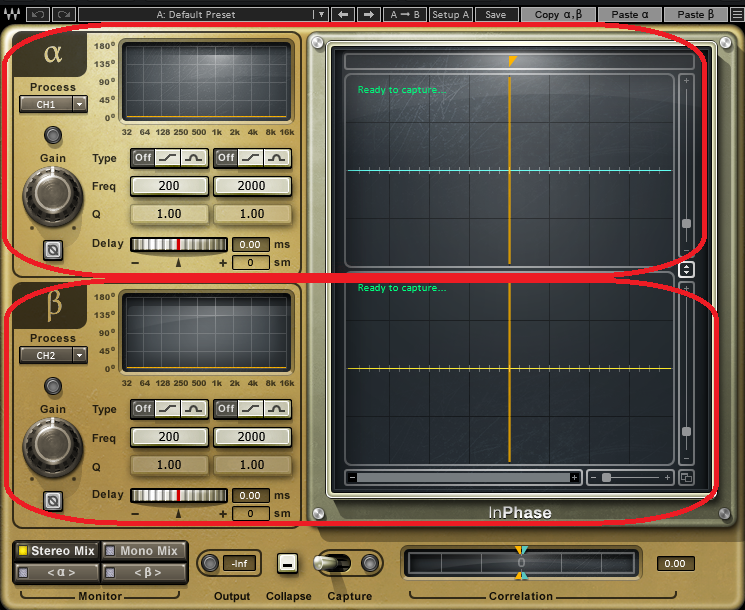Enable Mono Mix monitoring

144,551
